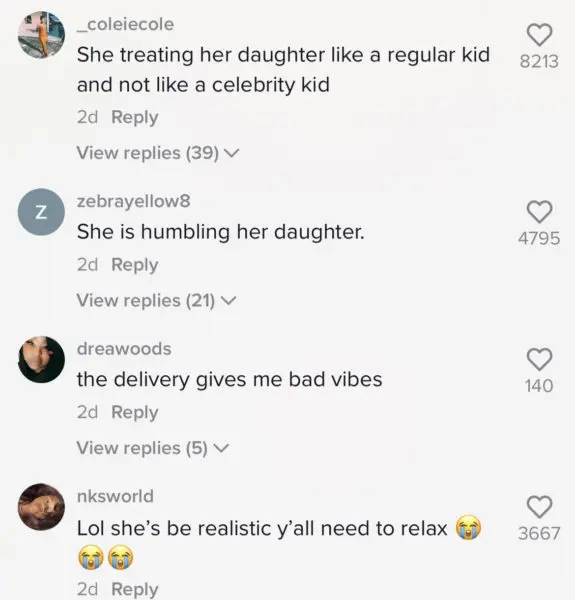This screenshot has height=600, width=575.
Task: Reply to _coleiecole's comment
Action: (135, 117)
